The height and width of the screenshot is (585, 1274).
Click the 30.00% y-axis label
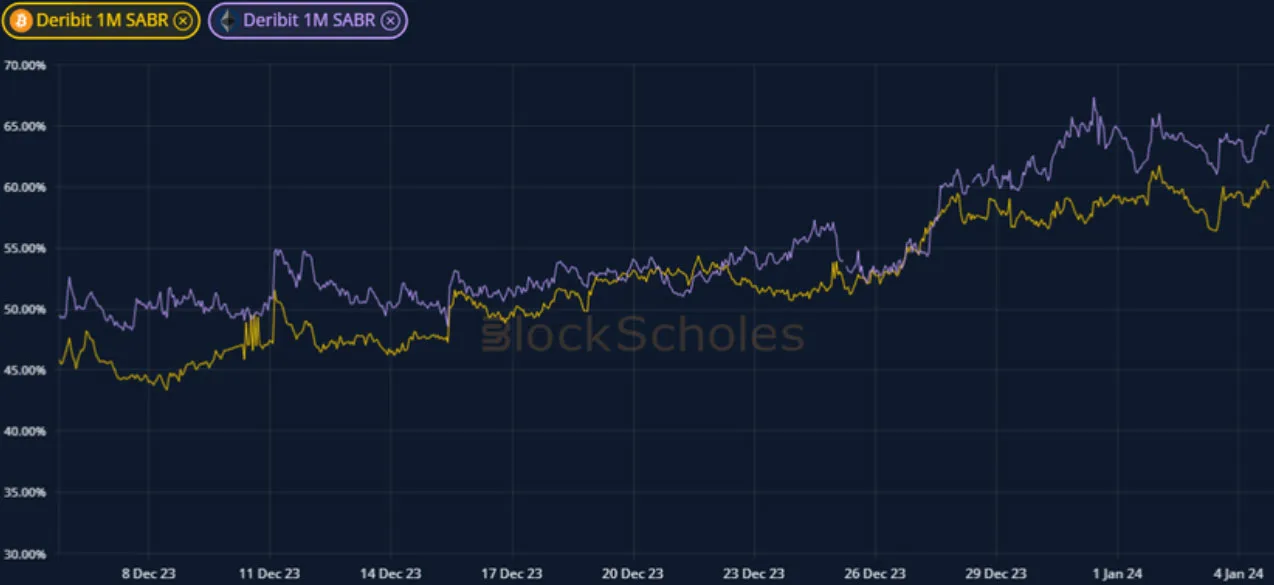click(25, 554)
